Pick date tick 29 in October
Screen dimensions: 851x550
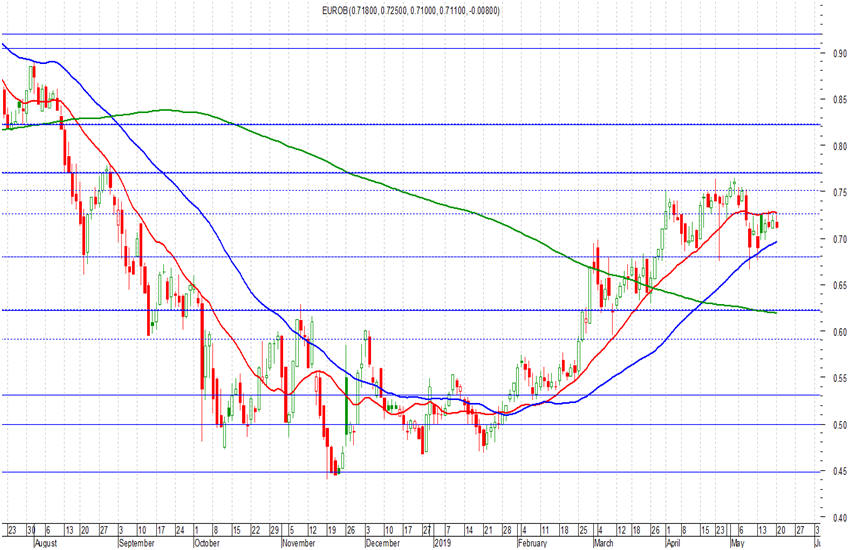275,530
